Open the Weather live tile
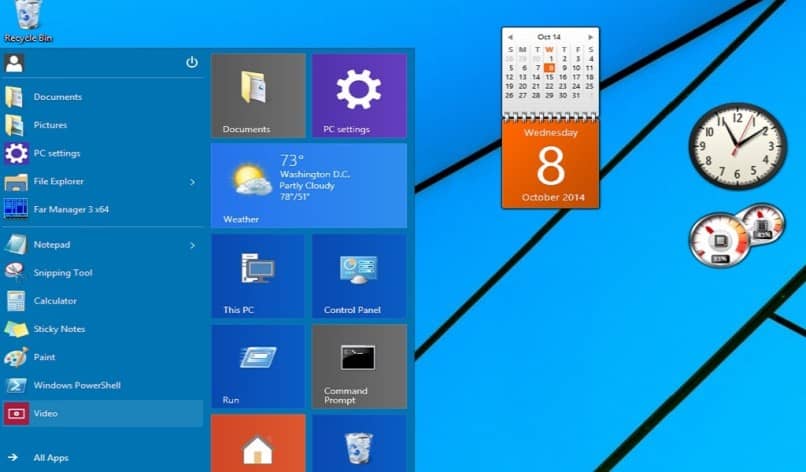This screenshot has height=472, width=806. point(309,186)
